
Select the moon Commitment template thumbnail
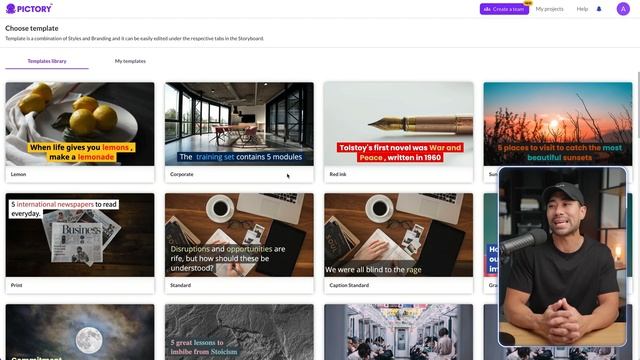[80, 332]
